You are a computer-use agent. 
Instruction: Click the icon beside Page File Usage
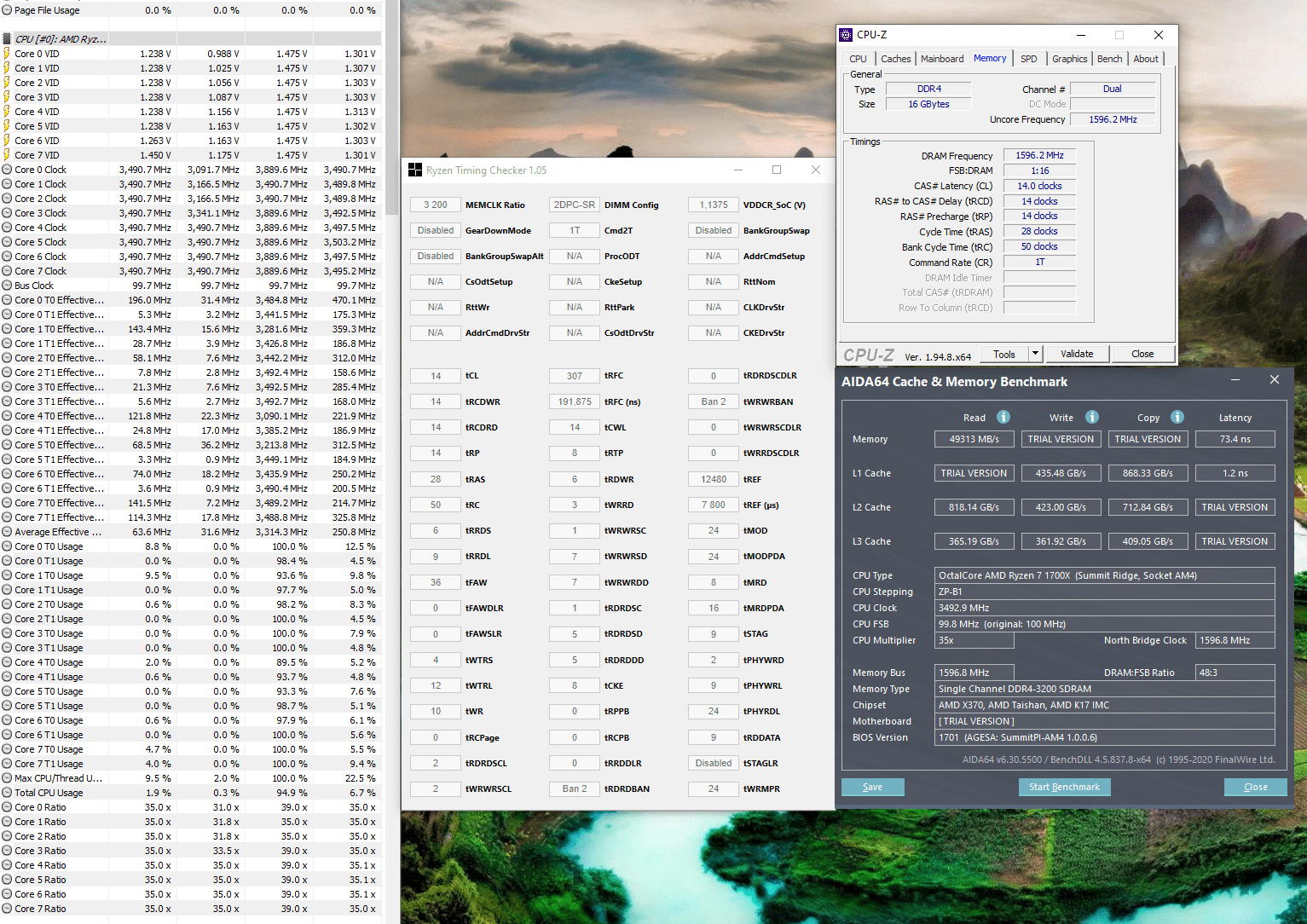tap(7, 10)
